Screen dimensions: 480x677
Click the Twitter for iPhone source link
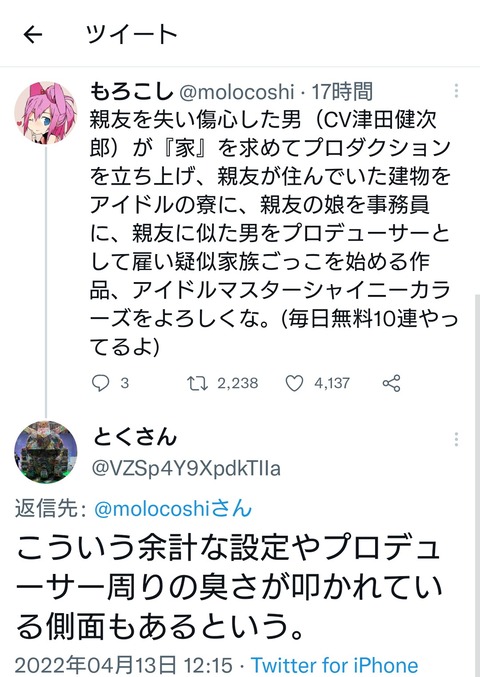(x=335, y=665)
